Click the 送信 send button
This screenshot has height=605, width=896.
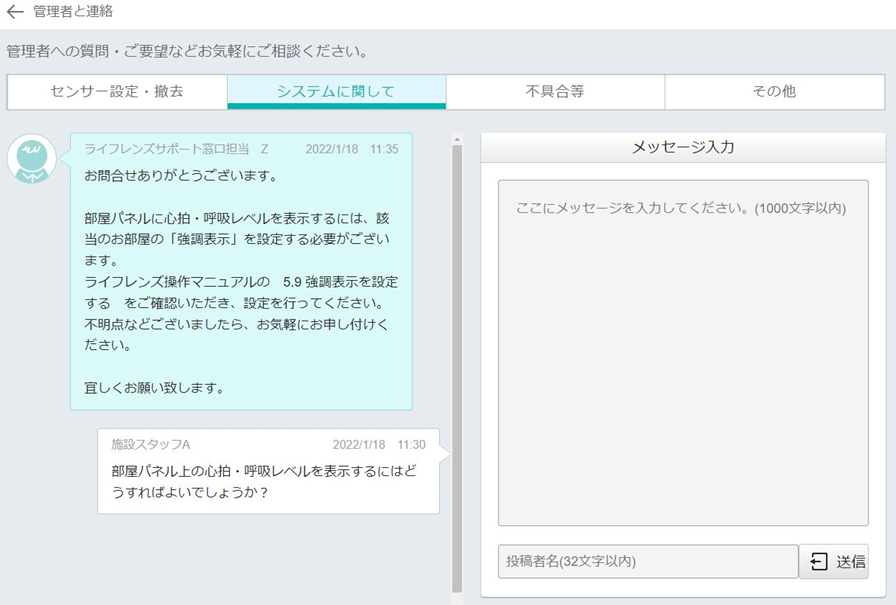point(834,562)
